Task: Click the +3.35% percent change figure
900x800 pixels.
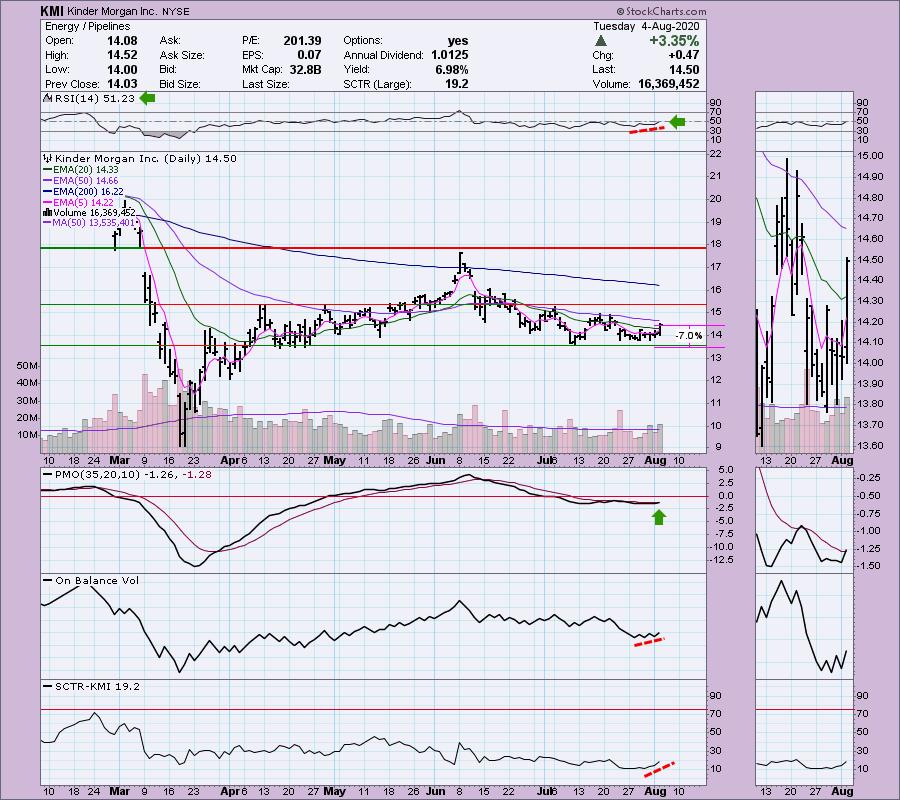Action: (674, 41)
